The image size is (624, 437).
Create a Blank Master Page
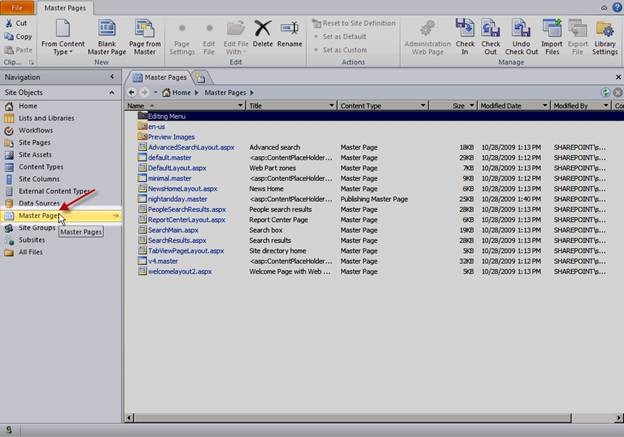(107, 37)
